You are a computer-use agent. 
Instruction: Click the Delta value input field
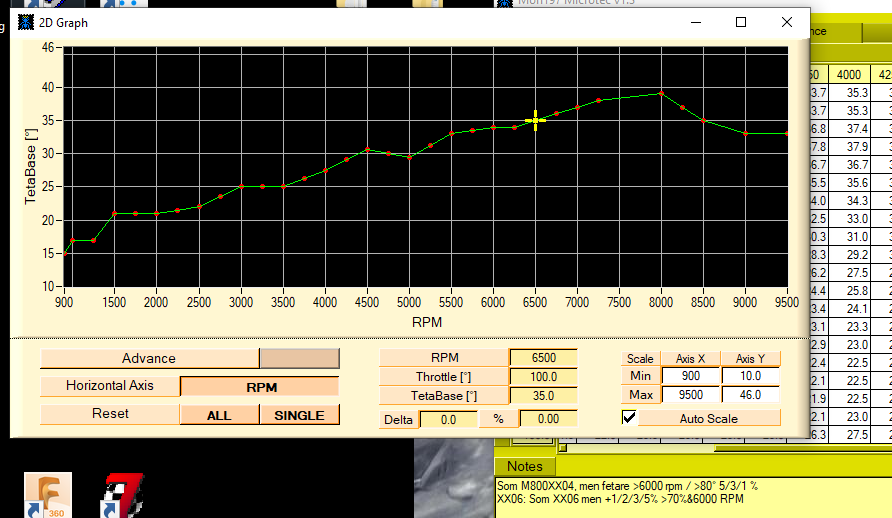click(x=448, y=419)
